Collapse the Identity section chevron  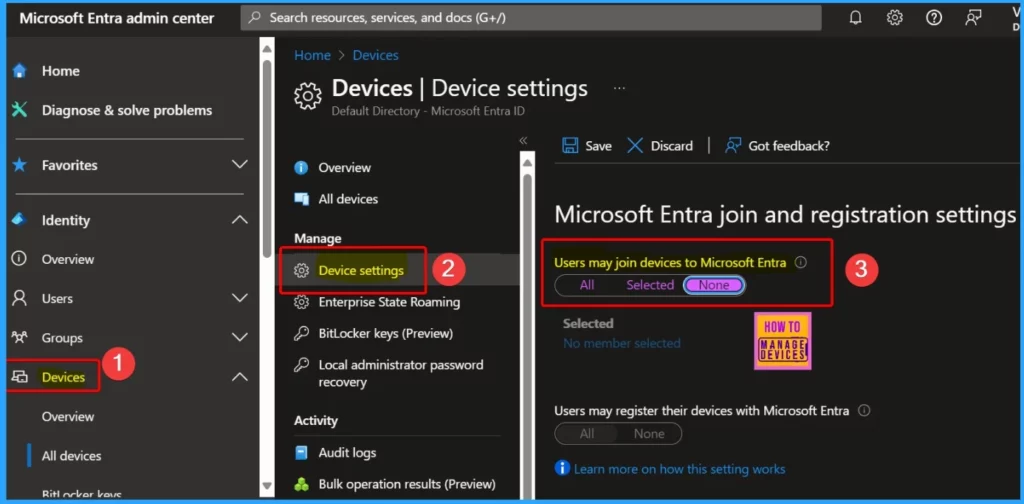click(x=240, y=220)
